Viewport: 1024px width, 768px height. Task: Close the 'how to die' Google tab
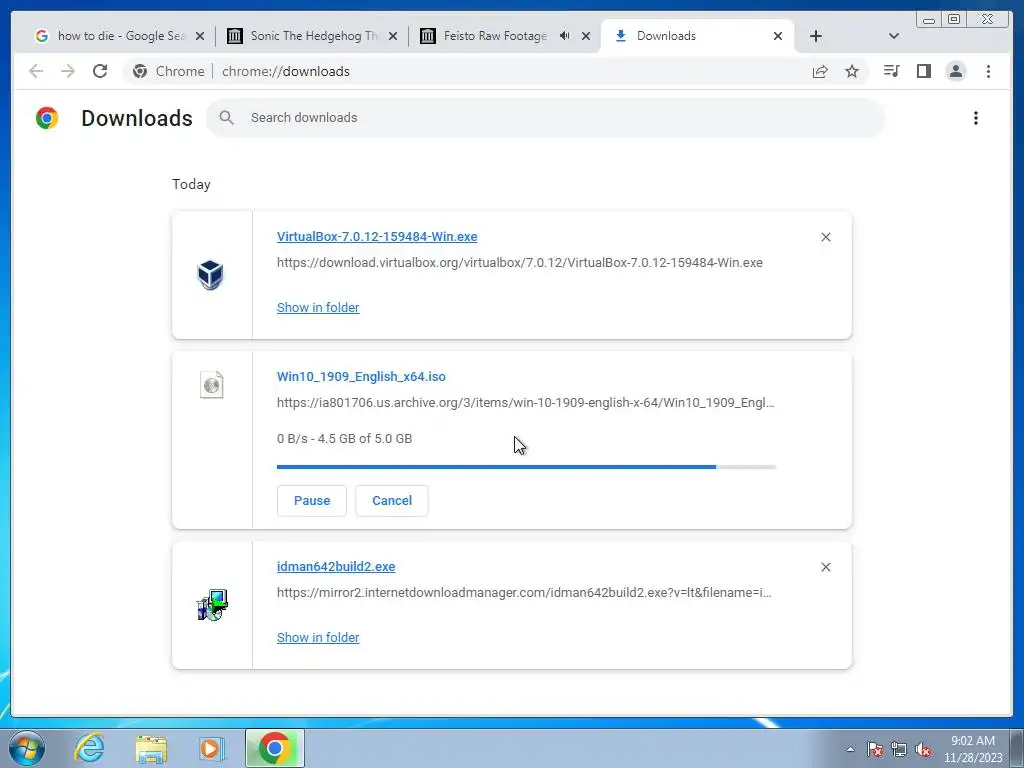(200, 36)
